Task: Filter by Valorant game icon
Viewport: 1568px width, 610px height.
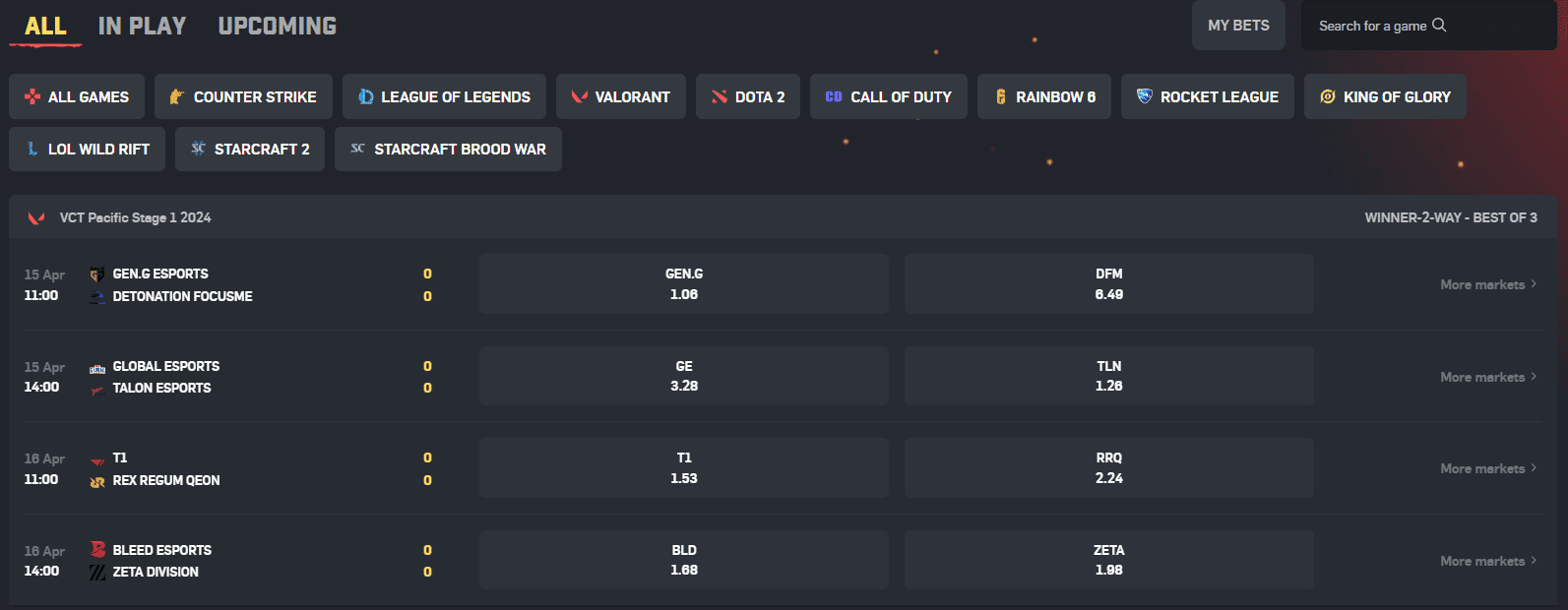Action: click(580, 96)
